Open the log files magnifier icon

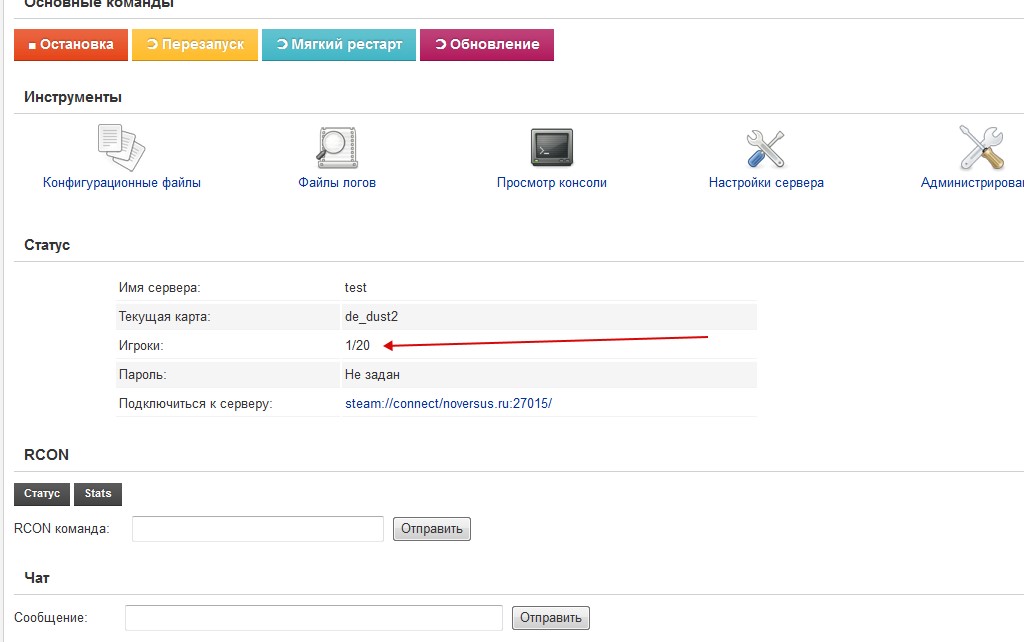click(x=337, y=147)
